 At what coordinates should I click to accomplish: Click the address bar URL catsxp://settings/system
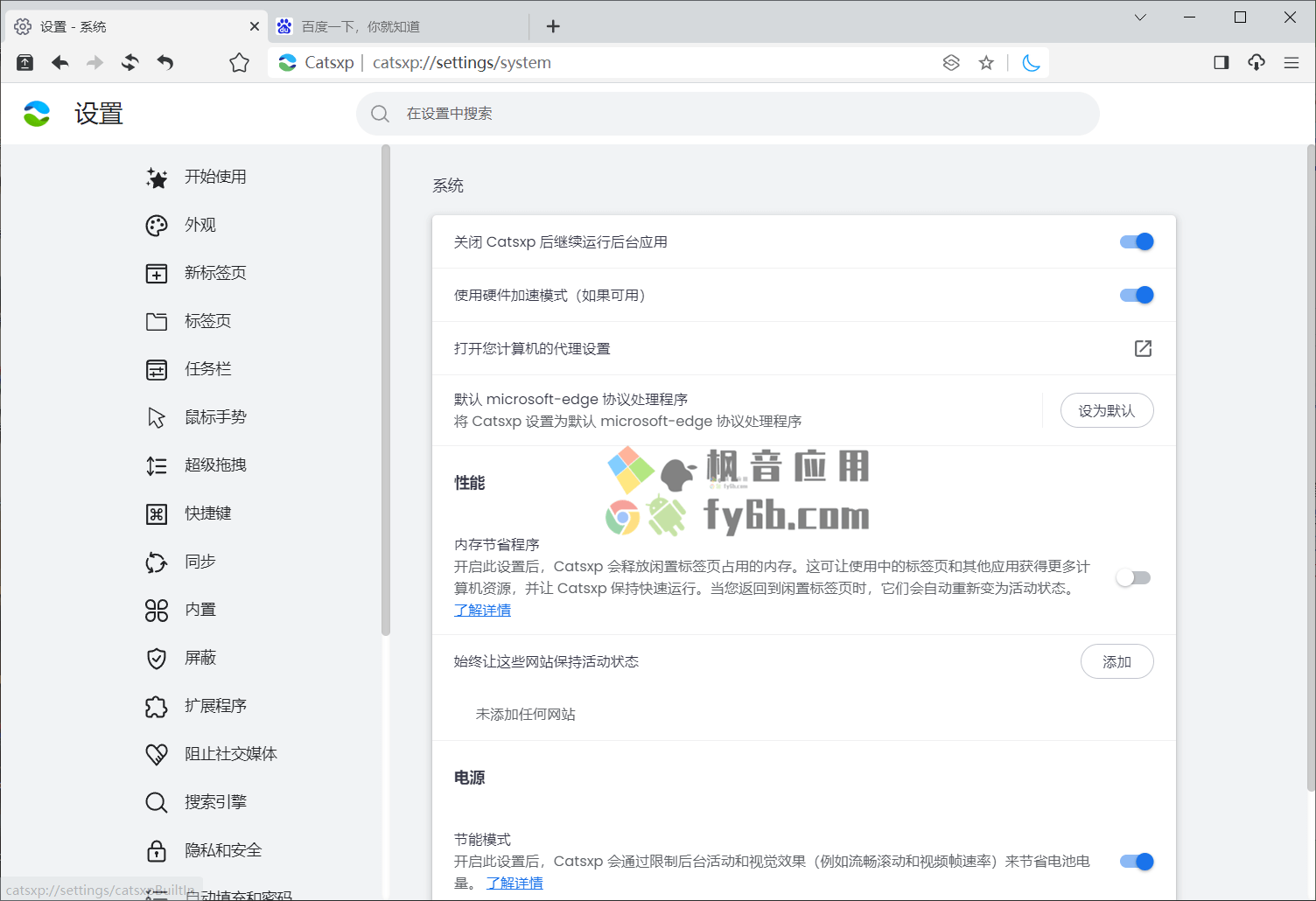pos(461,62)
